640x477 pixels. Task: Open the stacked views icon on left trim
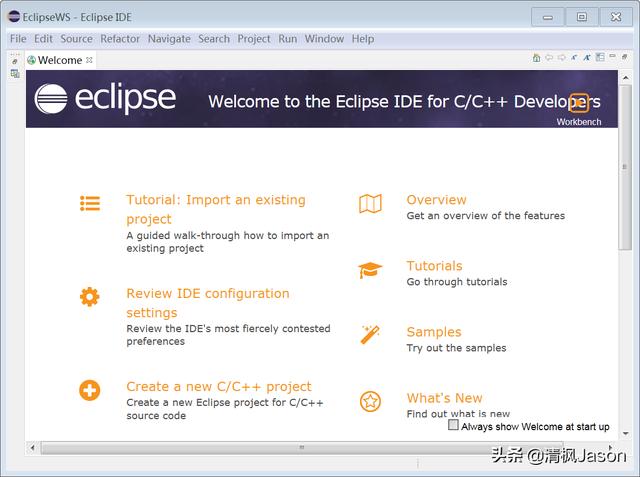(x=15, y=73)
